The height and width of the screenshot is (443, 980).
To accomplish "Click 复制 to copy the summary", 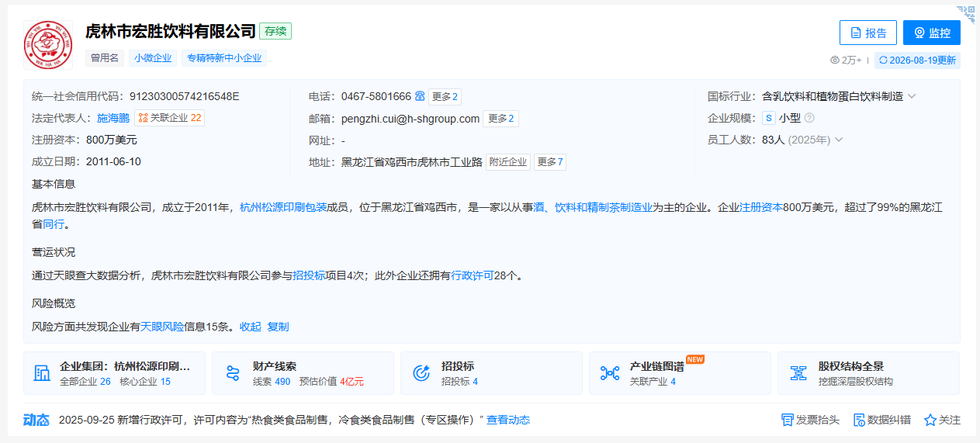I will point(278,326).
